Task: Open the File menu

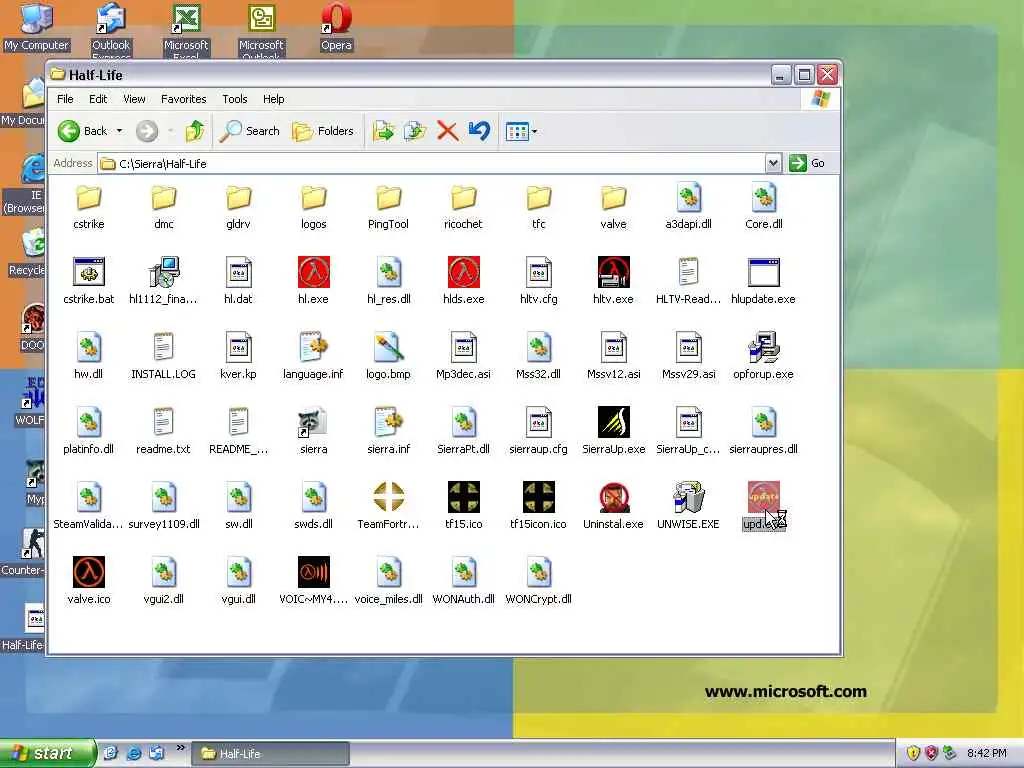Action: (x=65, y=99)
